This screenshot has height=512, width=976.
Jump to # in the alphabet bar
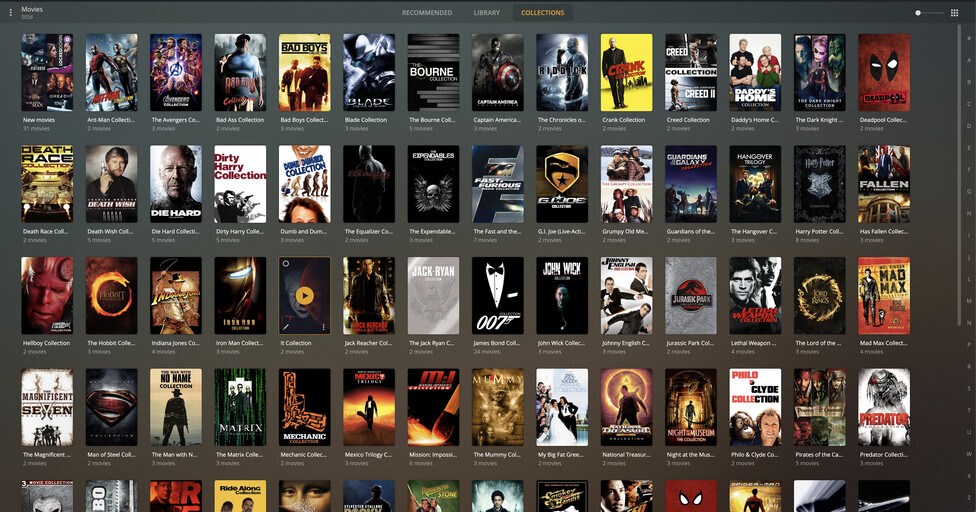click(x=969, y=39)
